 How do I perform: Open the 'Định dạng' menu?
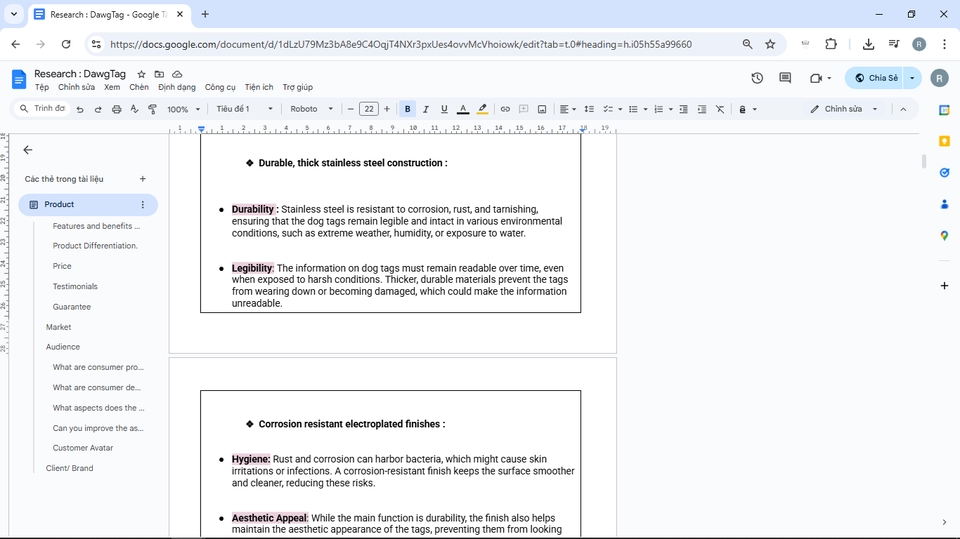tap(177, 88)
